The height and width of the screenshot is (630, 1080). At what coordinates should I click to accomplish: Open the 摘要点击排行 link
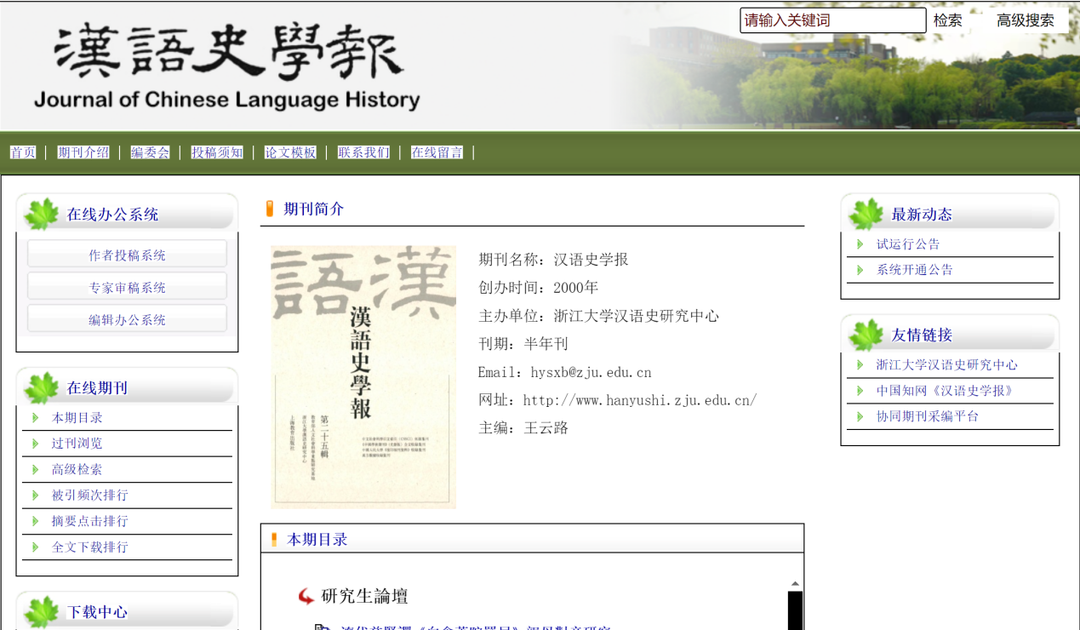90,521
